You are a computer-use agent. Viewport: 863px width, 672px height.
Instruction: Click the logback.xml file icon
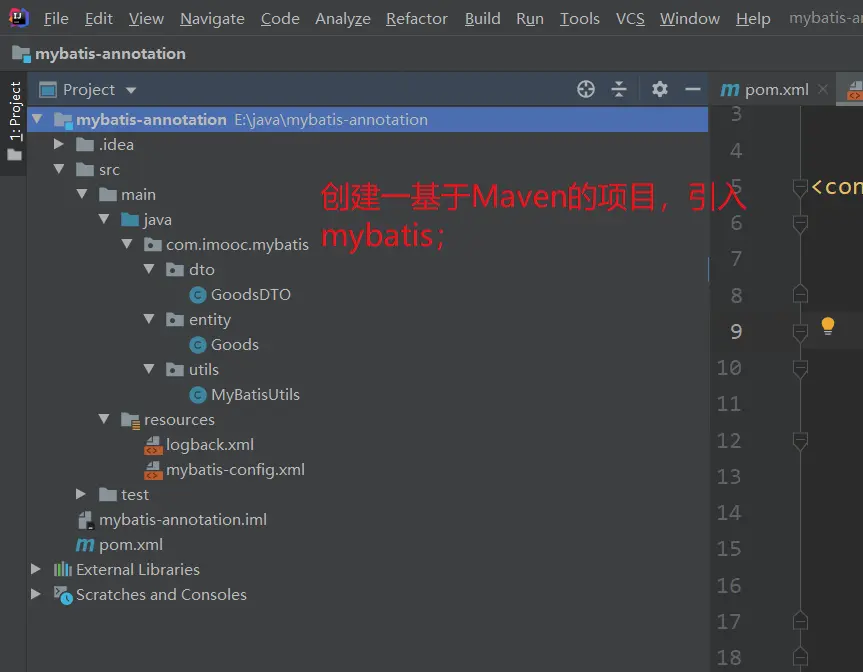(x=153, y=445)
